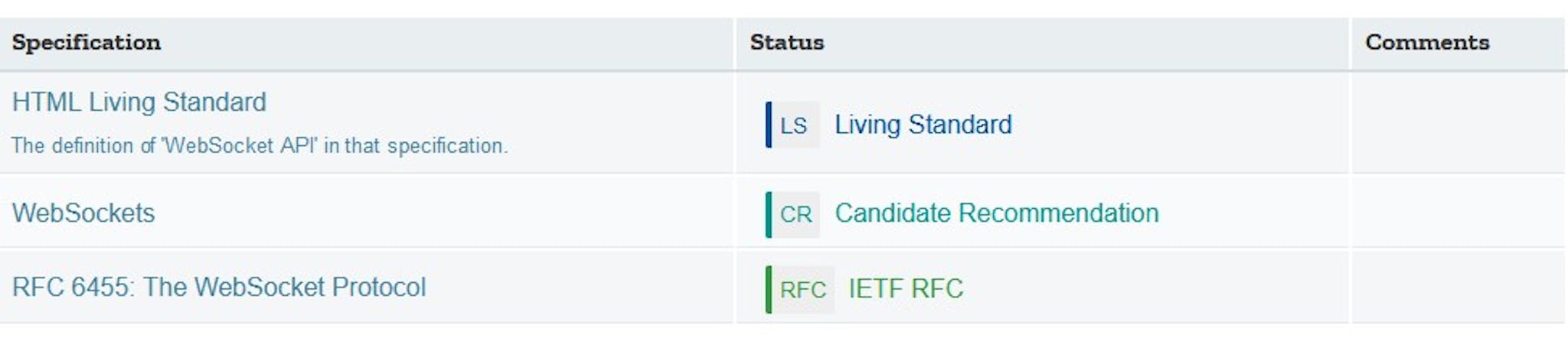Viewport: 1568px width, 338px height.
Task: Open the HTML Living Standard link
Action: coord(139,102)
